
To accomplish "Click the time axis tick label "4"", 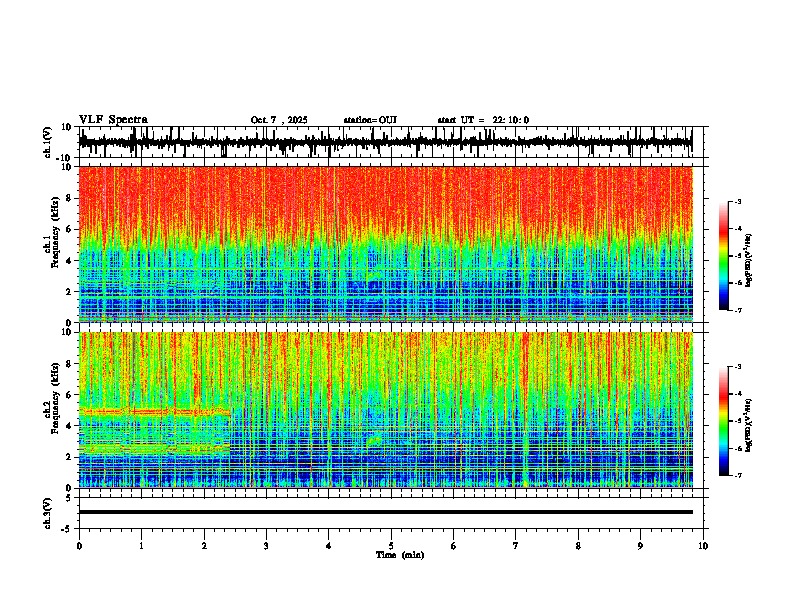I will [329, 546].
